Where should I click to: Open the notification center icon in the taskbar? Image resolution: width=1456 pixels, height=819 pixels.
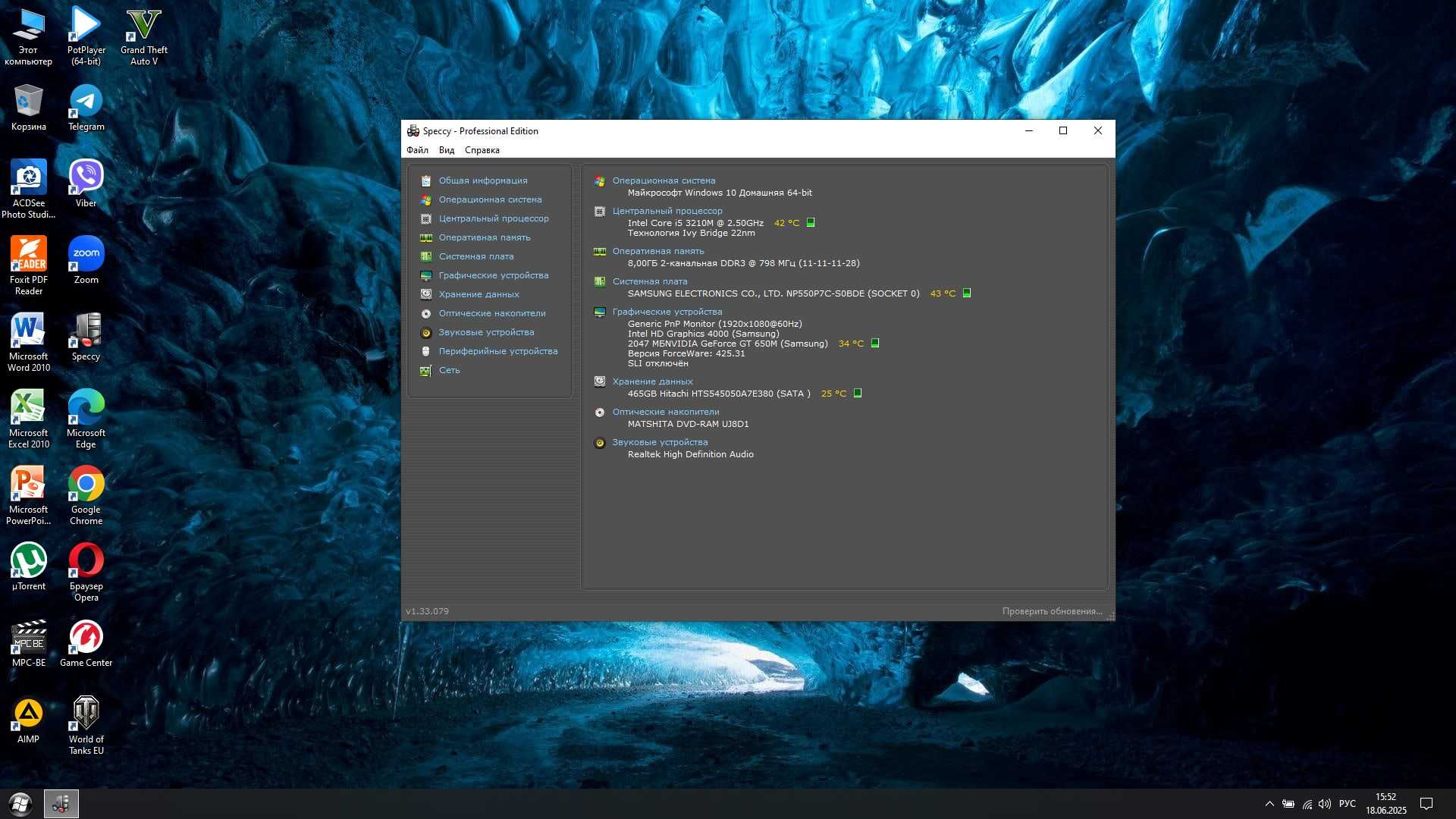point(1426,804)
